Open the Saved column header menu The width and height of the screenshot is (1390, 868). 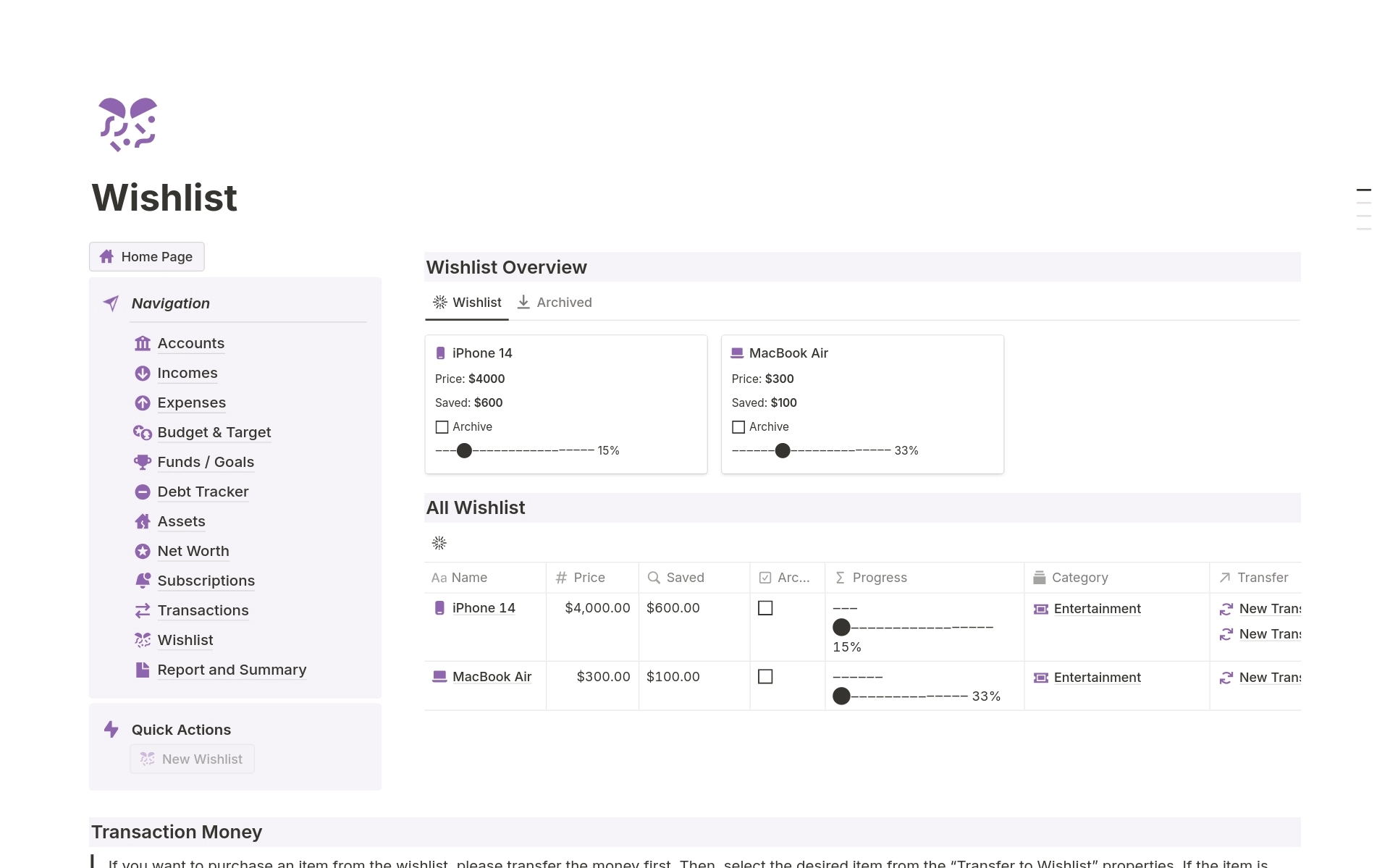(x=694, y=578)
